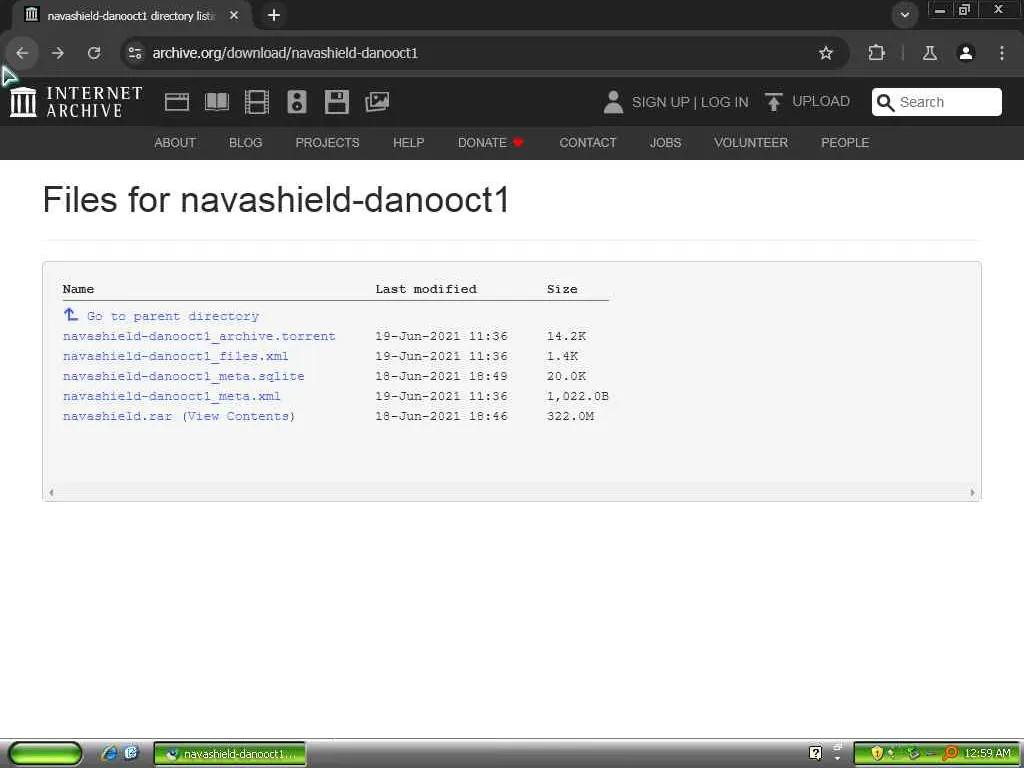
Task: Click scrollbar right arrow in file listing
Action: [x=972, y=492]
